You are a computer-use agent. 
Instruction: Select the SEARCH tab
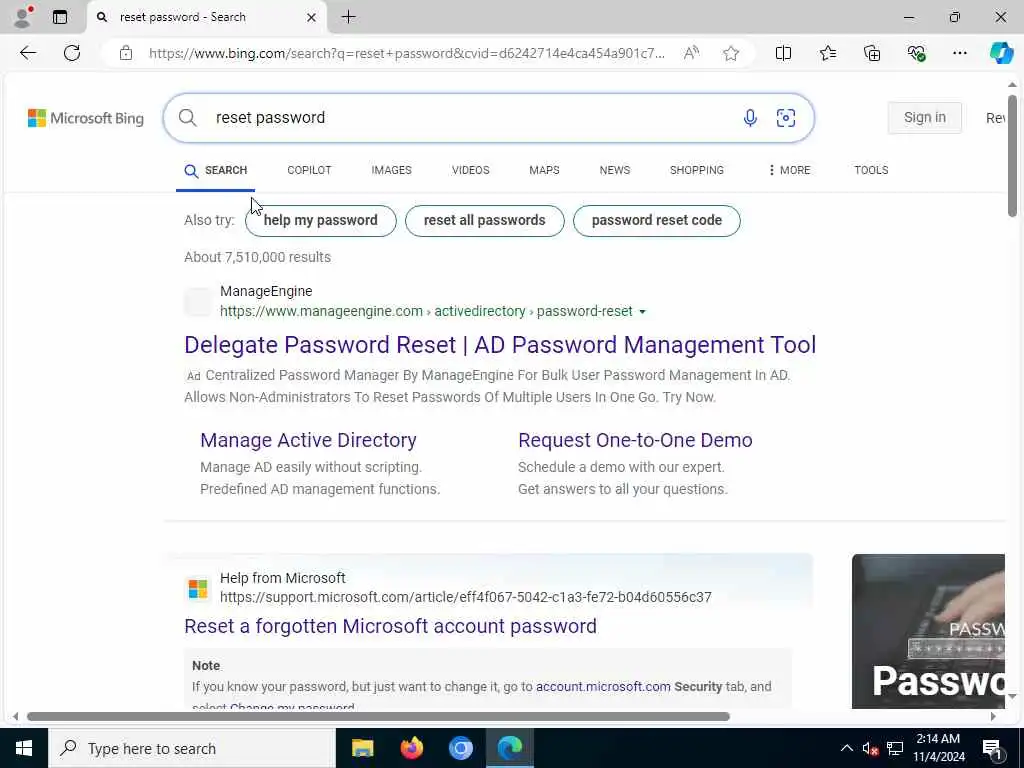click(x=216, y=170)
